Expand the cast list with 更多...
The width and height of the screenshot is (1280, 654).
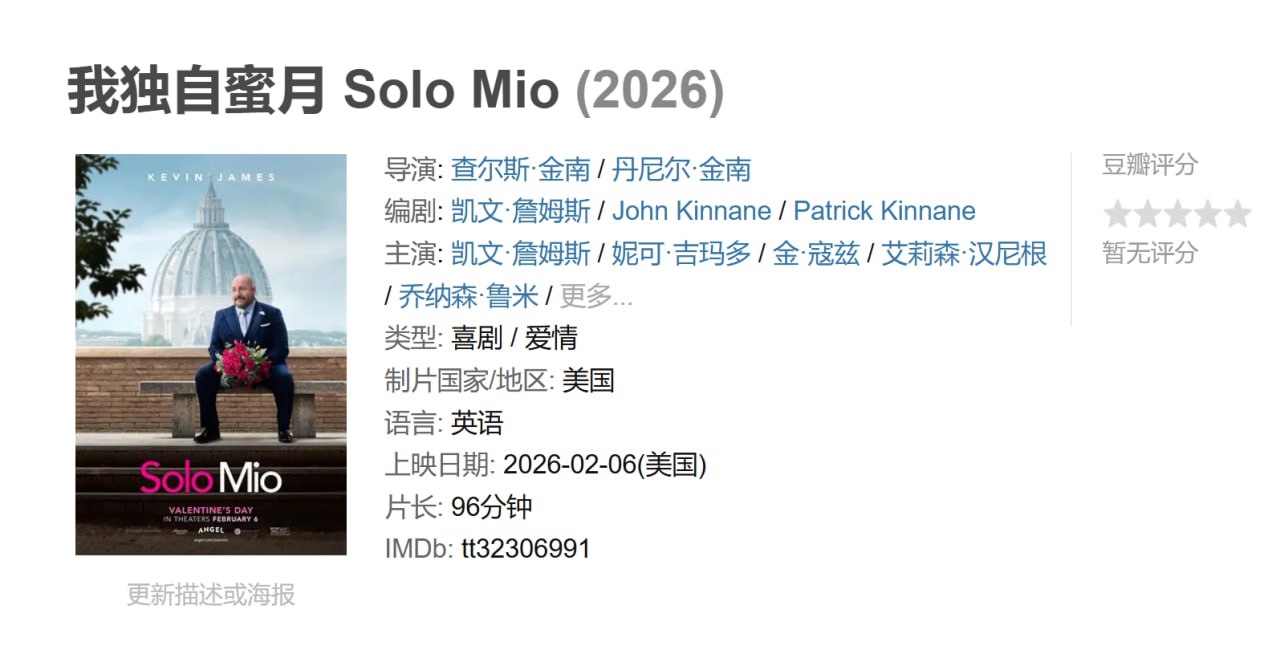click(596, 296)
